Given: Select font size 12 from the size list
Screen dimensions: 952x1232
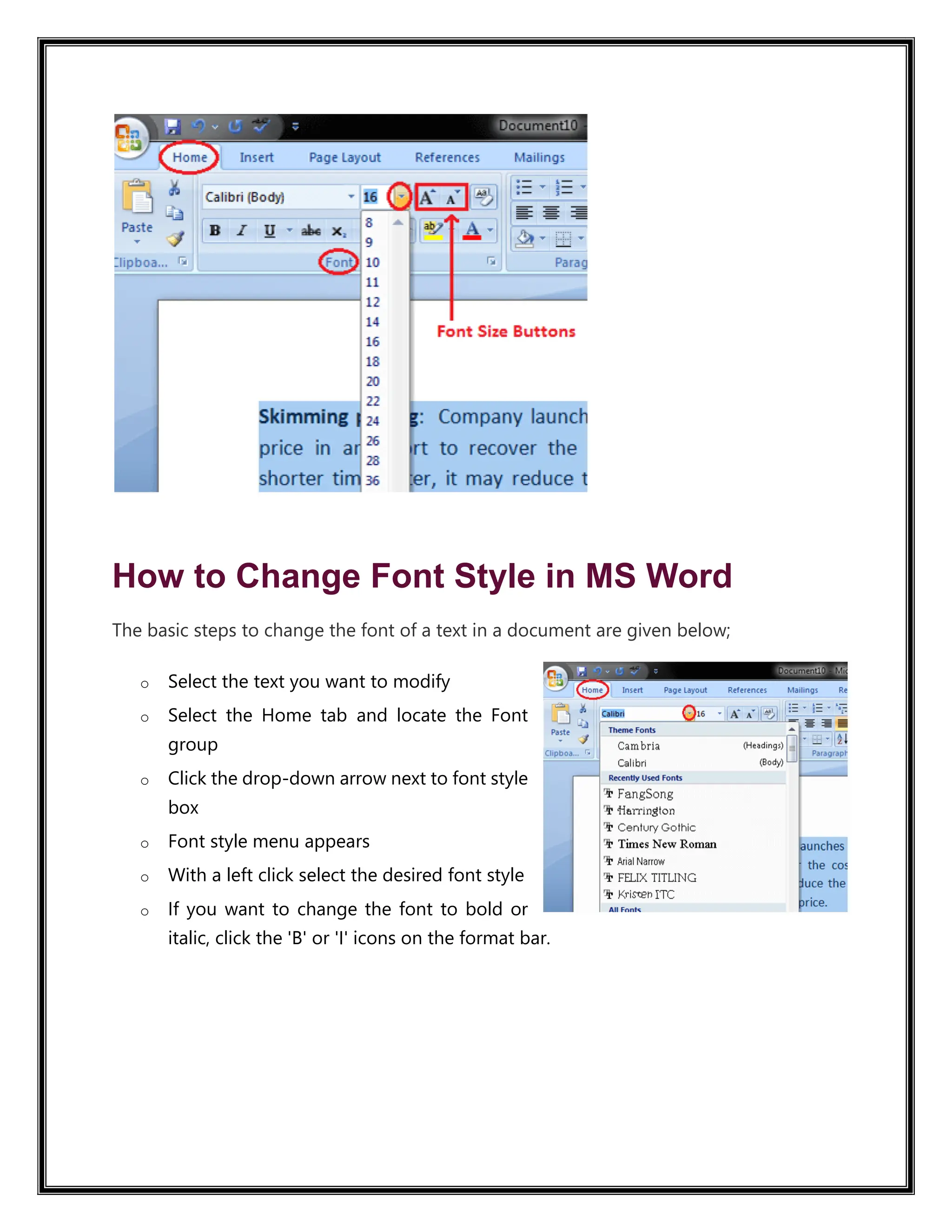Looking at the screenshot, I should point(372,302).
